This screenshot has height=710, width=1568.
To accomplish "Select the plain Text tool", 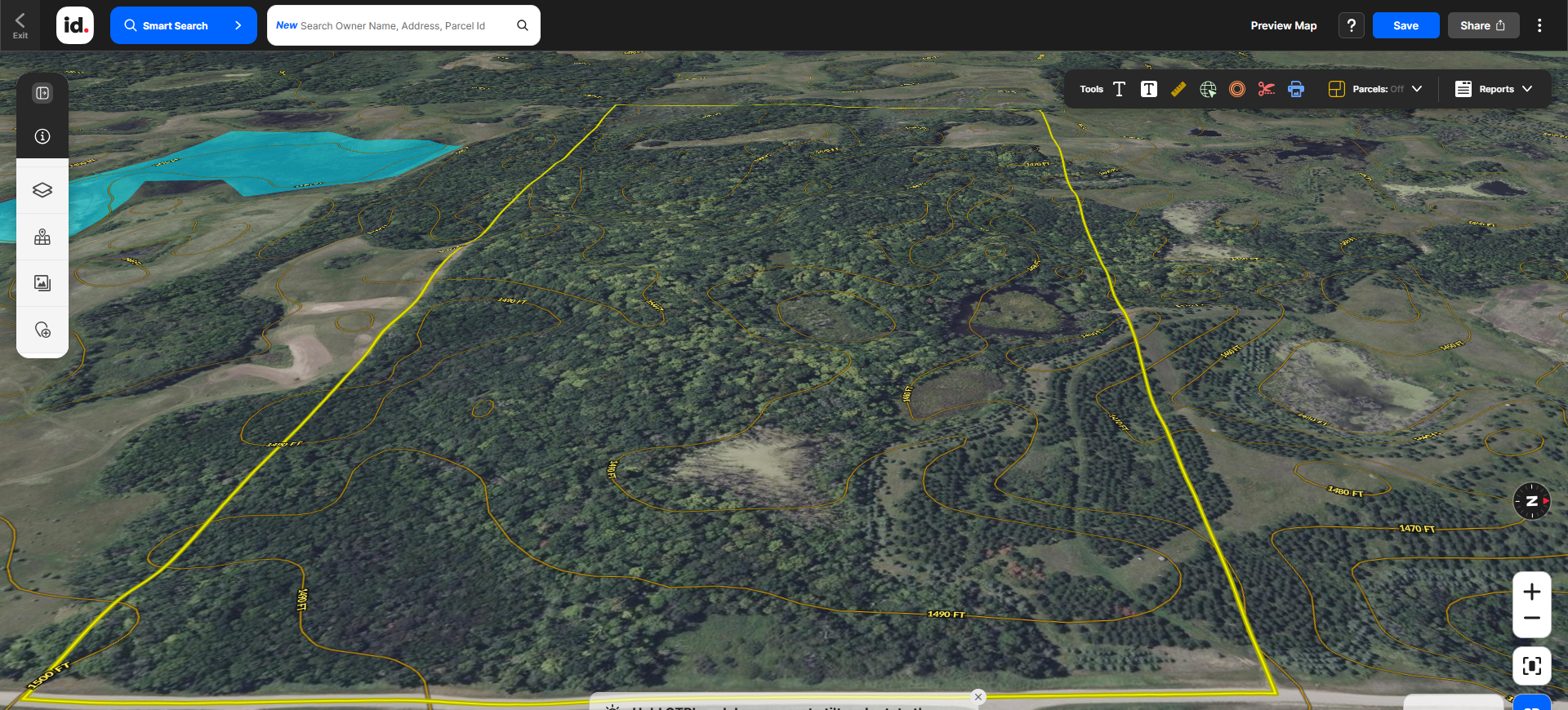I will click(x=1119, y=89).
